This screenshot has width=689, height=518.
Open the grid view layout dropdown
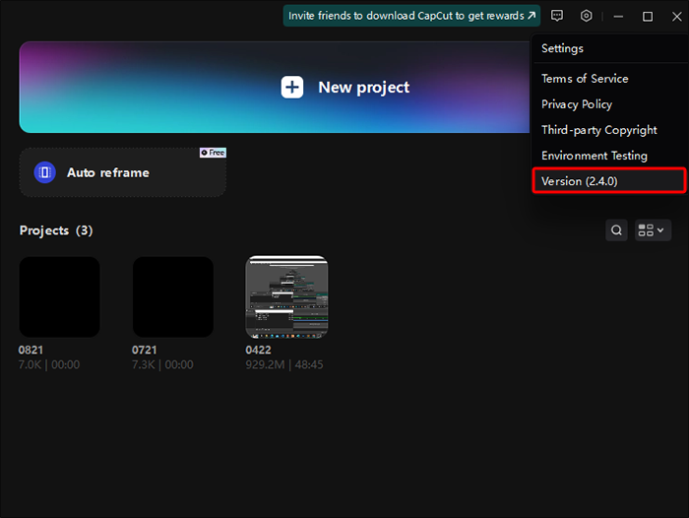click(653, 230)
